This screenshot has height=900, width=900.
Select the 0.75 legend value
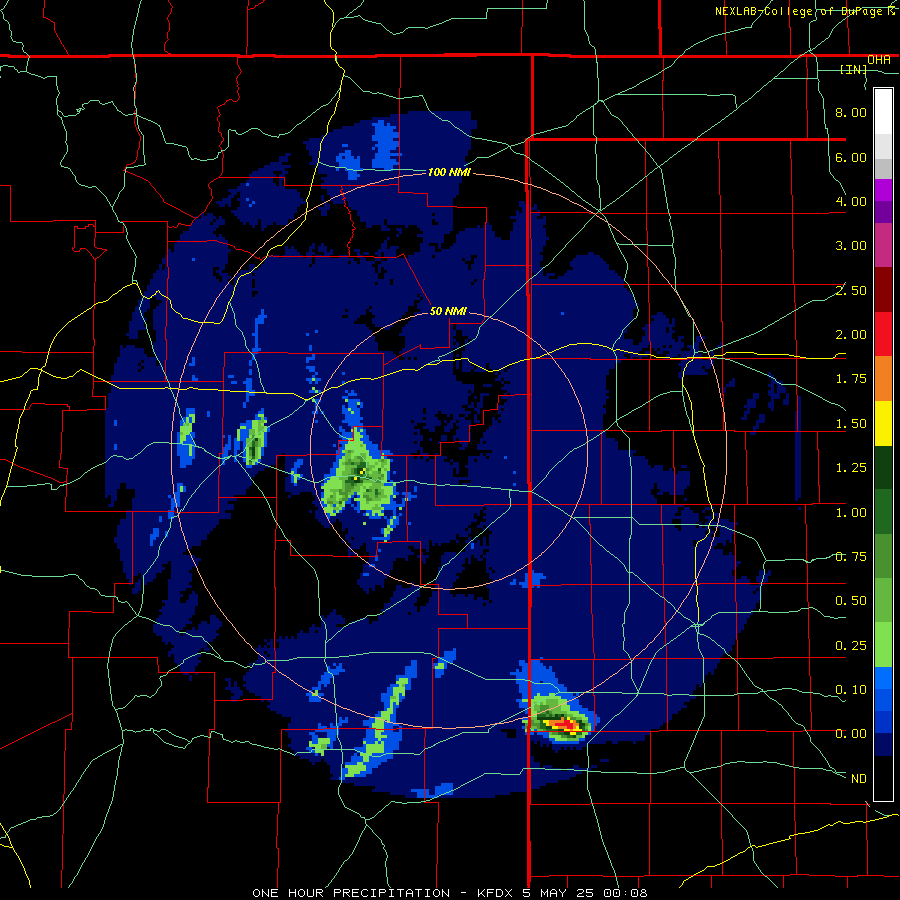pyautogui.click(x=851, y=557)
